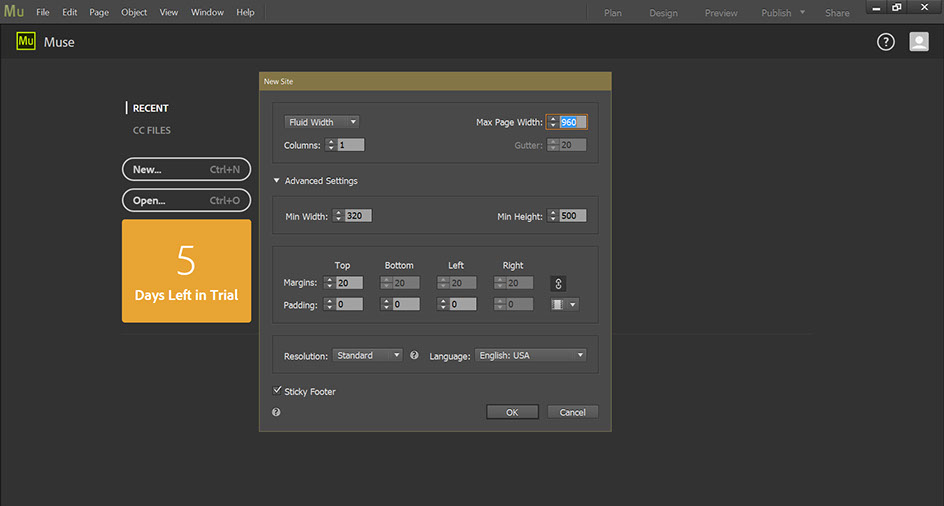Image resolution: width=944 pixels, height=506 pixels.
Task: Click the Left padding stepper arrows
Action: [443, 304]
